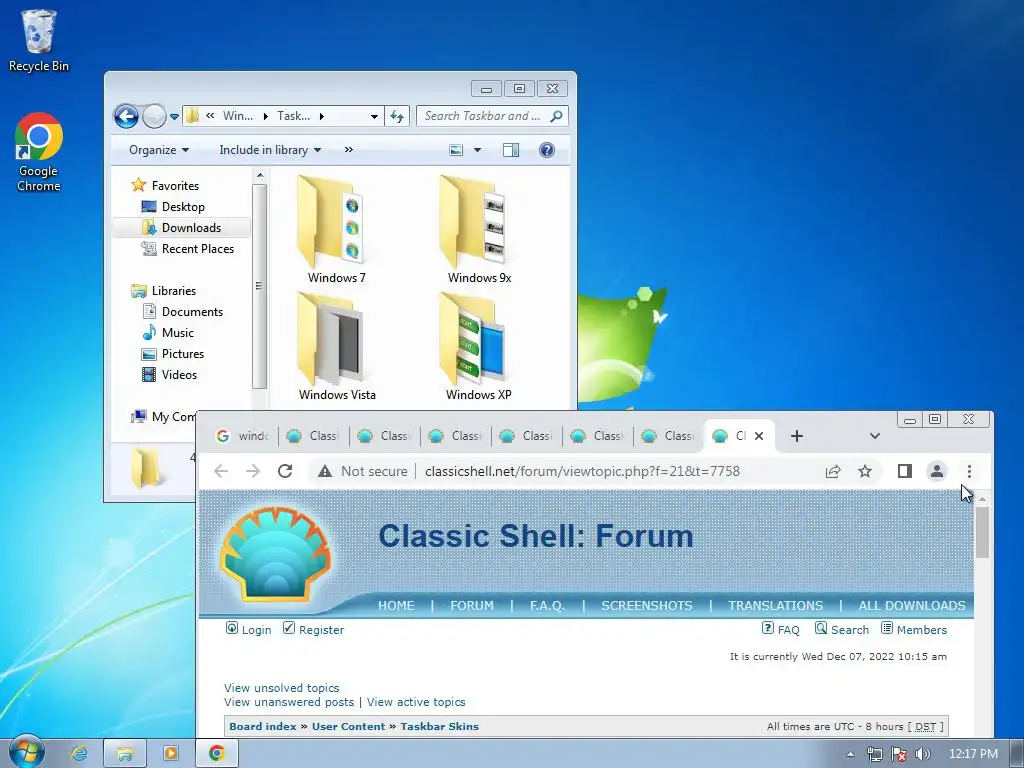Open HOME in the forum navigation bar
Image resolution: width=1024 pixels, height=768 pixels.
pos(396,605)
